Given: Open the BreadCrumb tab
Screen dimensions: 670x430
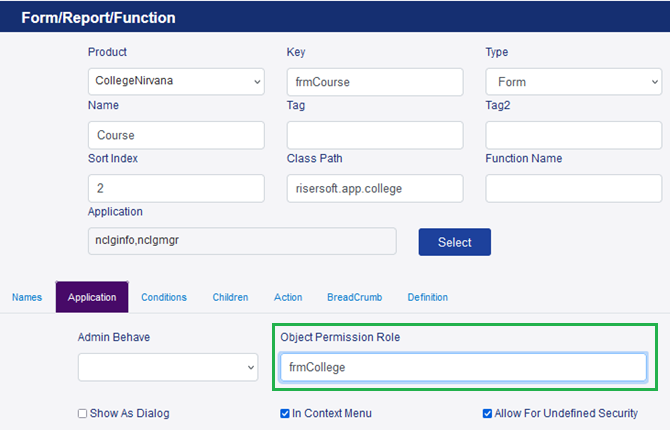Looking at the screenshot, I should (x=355, y=297).
